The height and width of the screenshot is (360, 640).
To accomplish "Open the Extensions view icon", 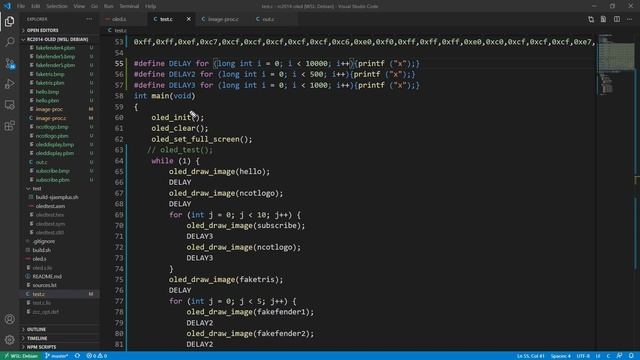I will click(9, 126).
